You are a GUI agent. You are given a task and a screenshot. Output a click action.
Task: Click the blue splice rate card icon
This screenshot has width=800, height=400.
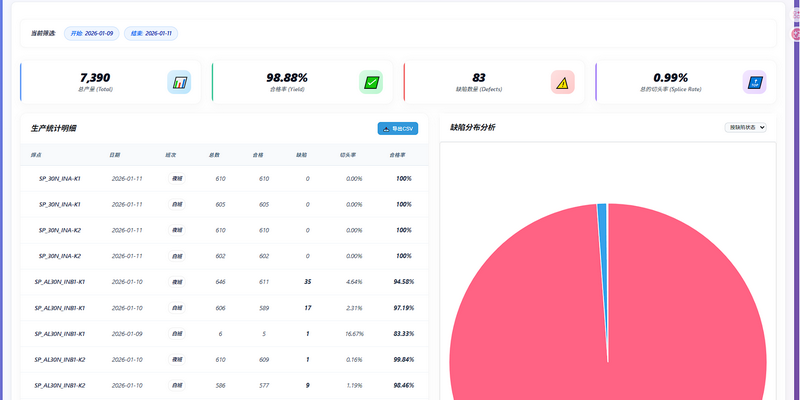pos(755,82)
